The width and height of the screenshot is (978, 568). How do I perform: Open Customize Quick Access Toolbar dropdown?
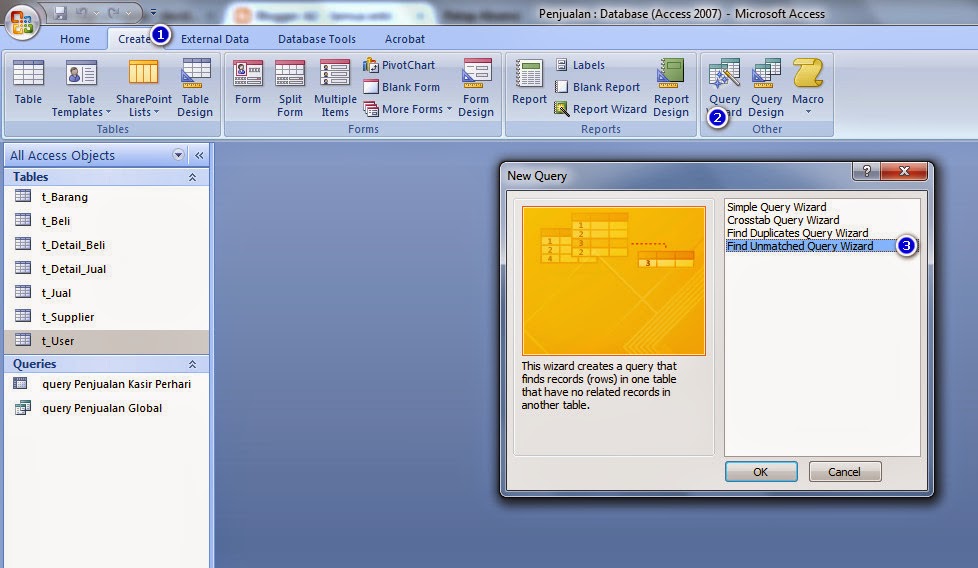pos(153,12)
